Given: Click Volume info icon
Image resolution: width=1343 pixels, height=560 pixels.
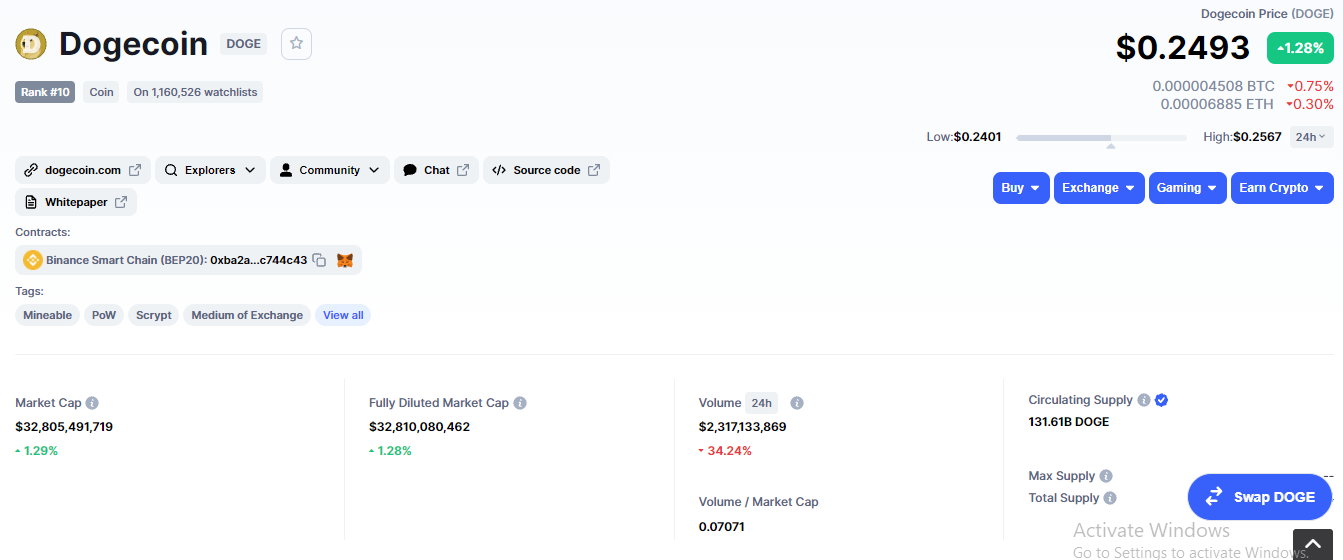Looking at the screenshot, I should point(797,403).
